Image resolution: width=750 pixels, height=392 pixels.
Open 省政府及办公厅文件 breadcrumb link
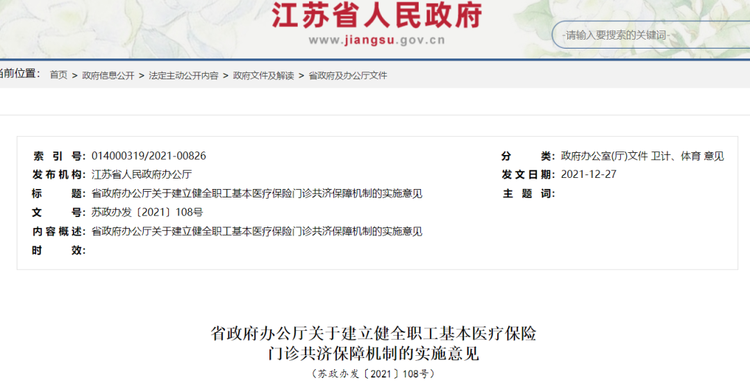[x=348, y=76]
